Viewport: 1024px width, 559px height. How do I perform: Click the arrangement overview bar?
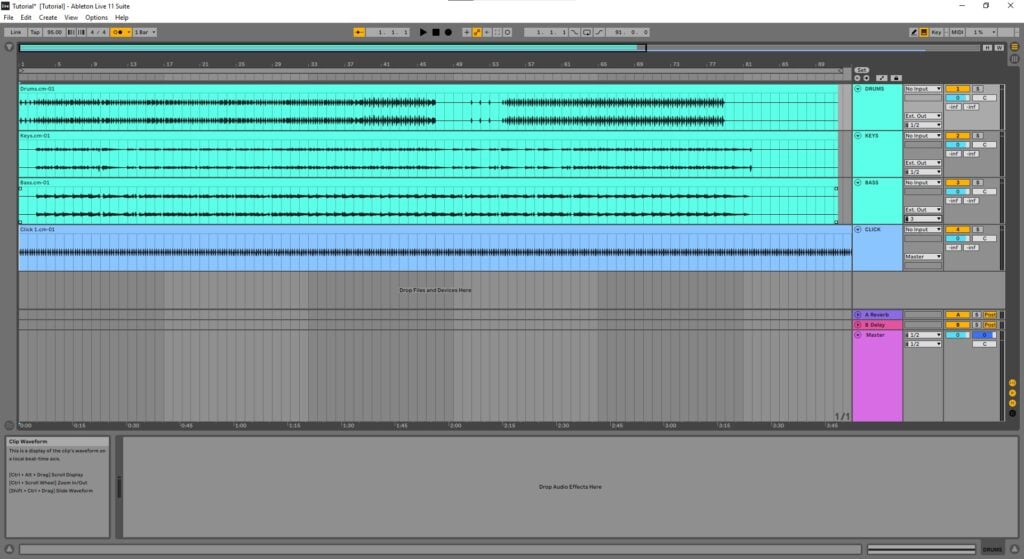[x=499, y=48]
